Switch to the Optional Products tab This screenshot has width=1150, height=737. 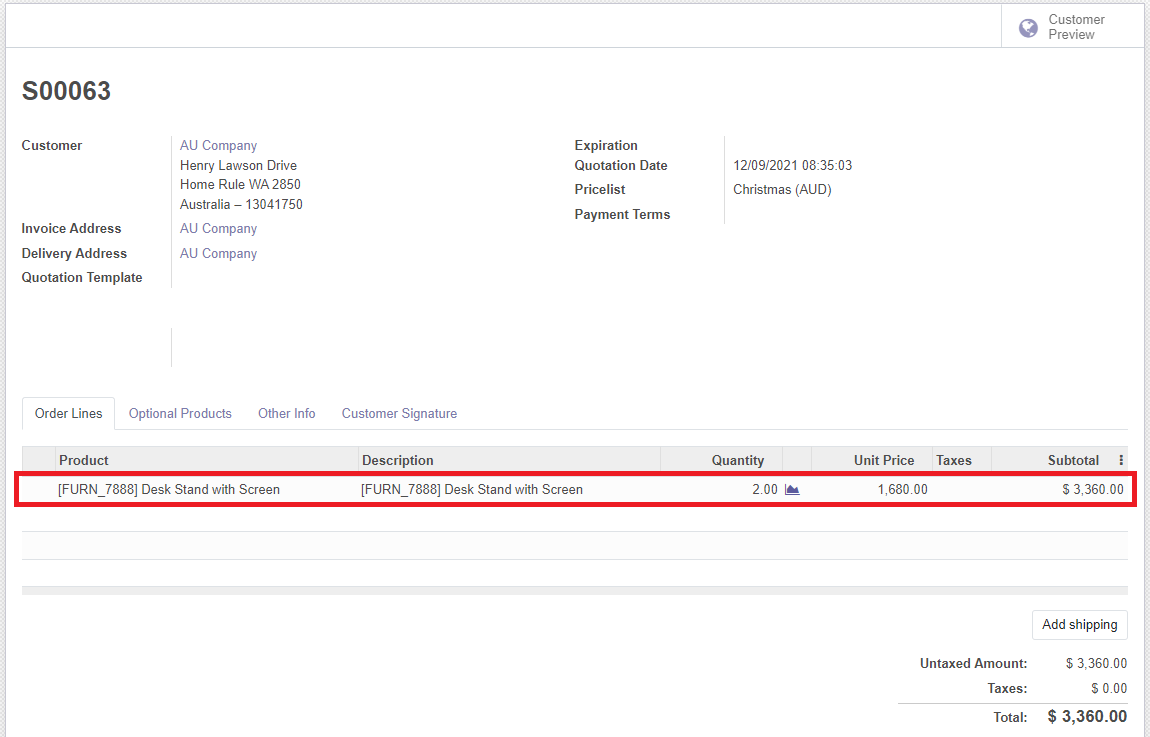point(180,414)
